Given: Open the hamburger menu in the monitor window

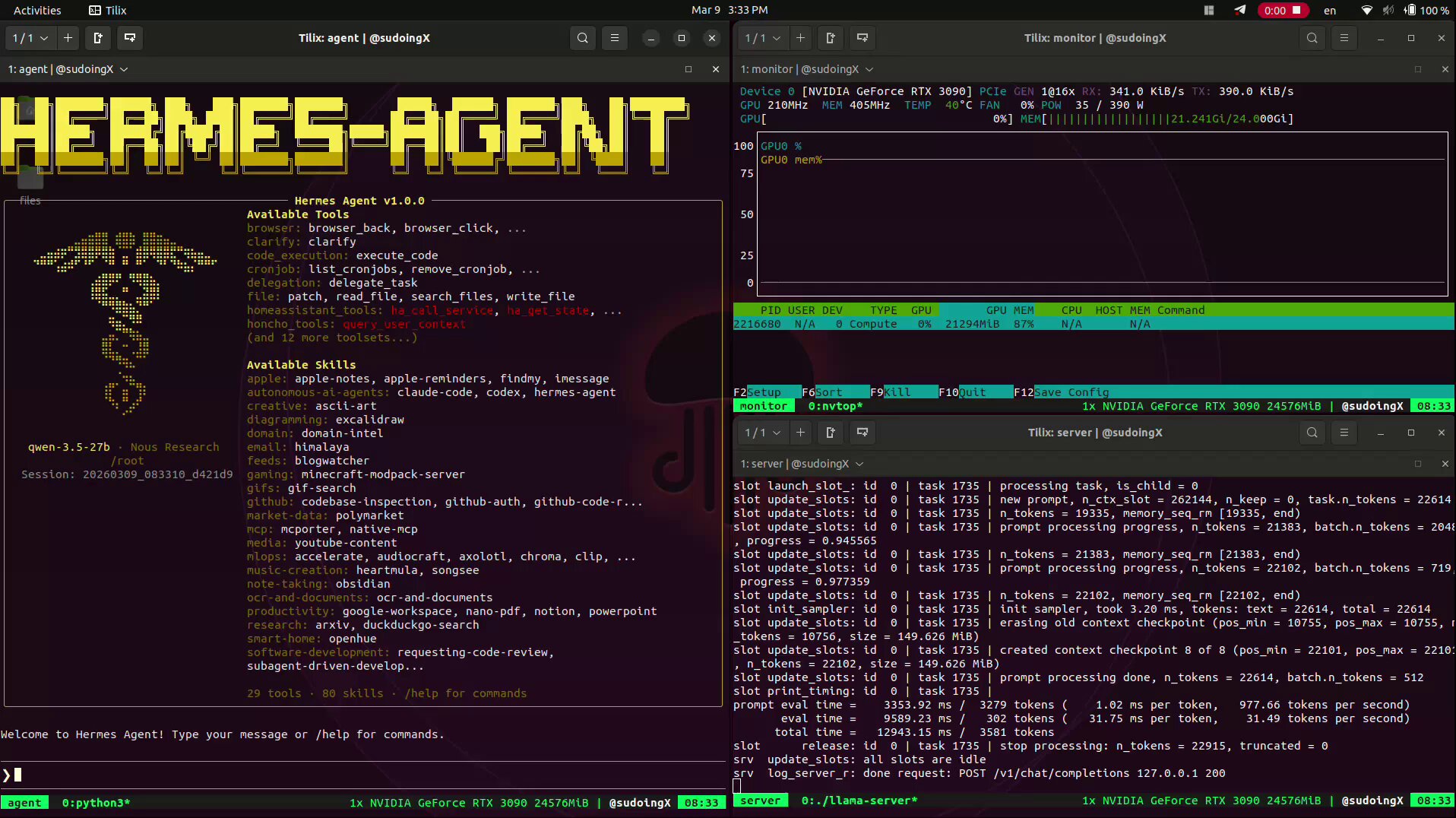Looking at the screenshot, I should [x=1344, y=38].
